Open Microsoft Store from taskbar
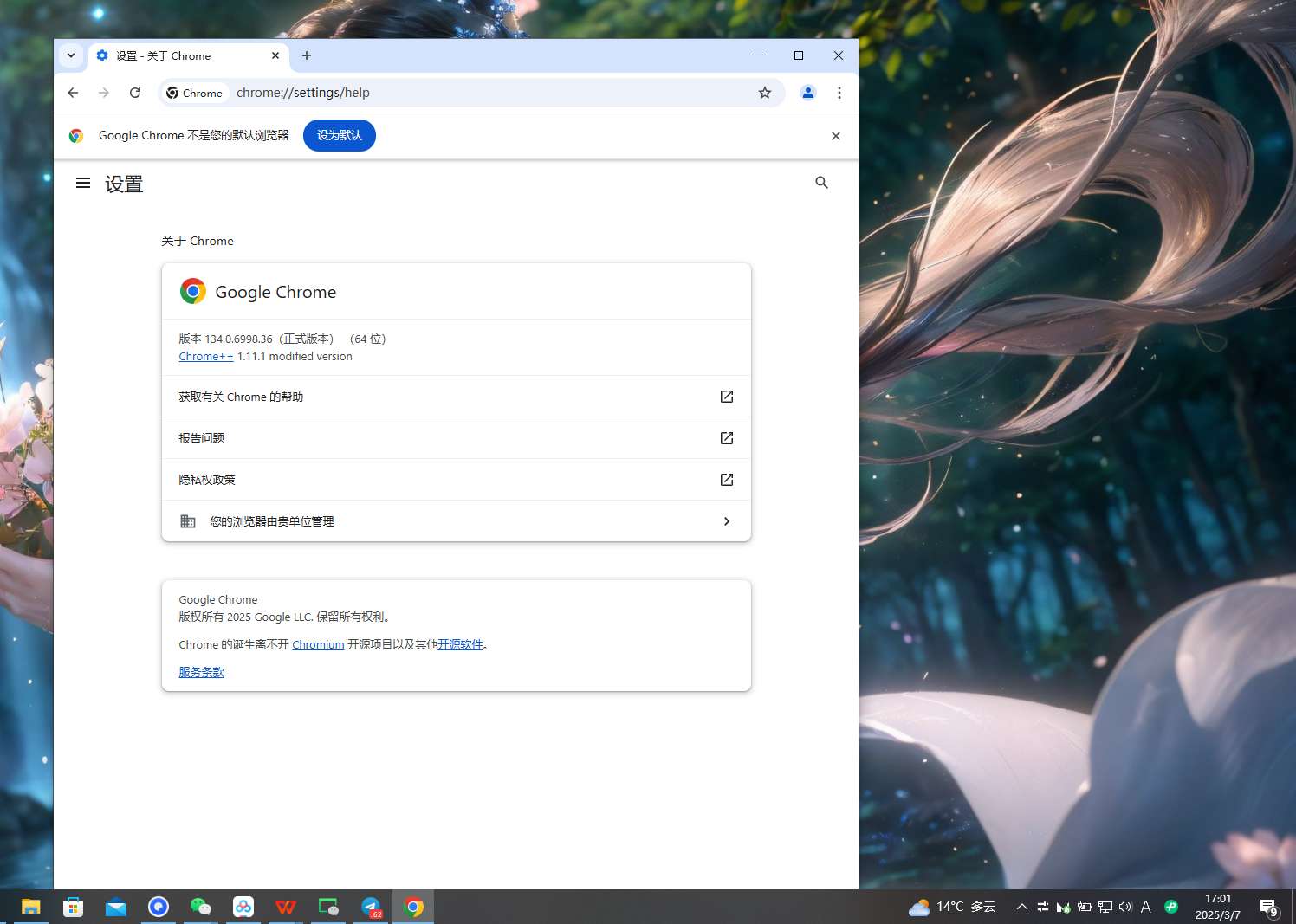 tap(74, 907)
